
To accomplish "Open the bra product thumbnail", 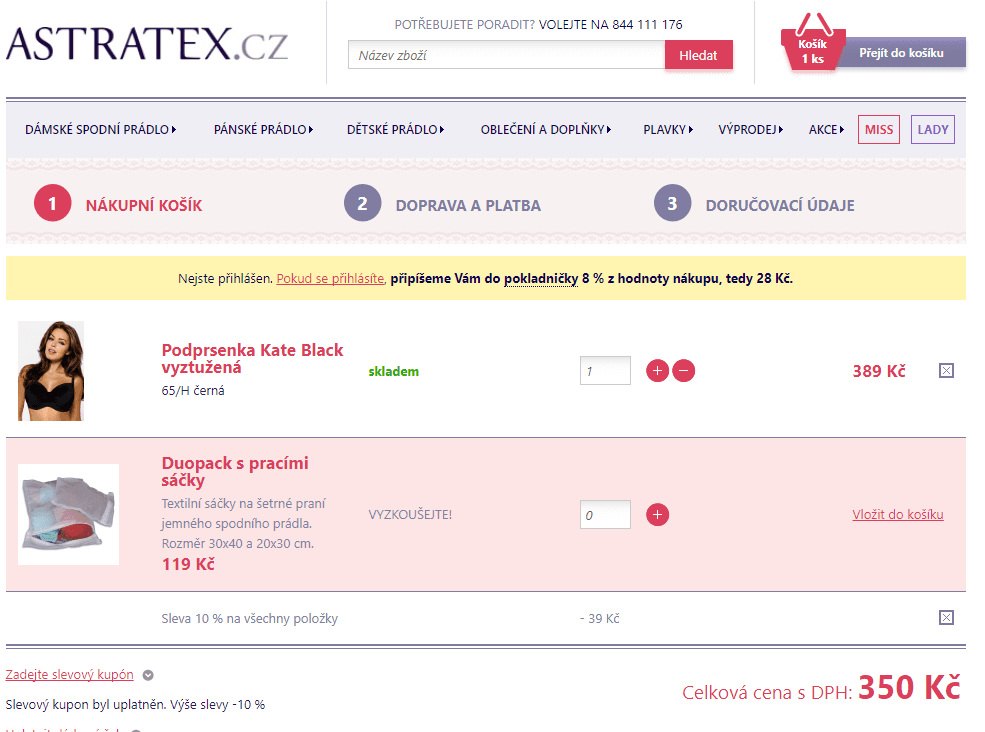I will tap(51, 371).
